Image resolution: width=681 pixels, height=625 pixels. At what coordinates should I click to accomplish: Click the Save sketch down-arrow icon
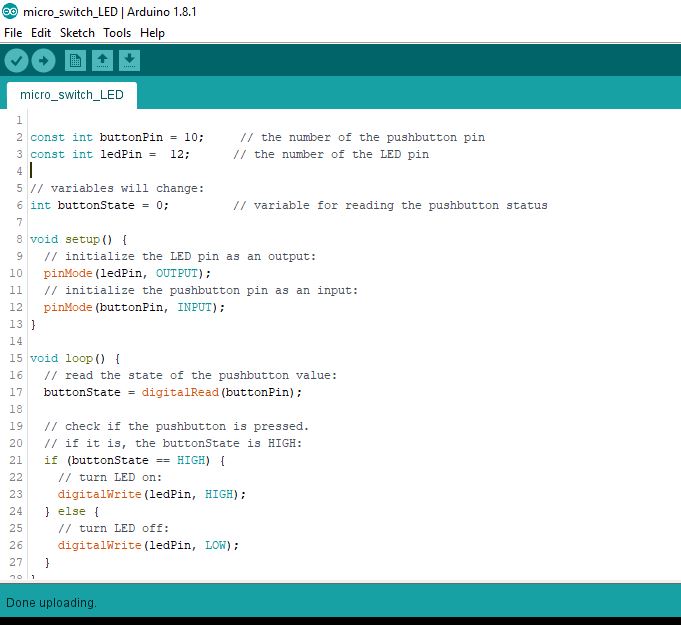(129, 60)
